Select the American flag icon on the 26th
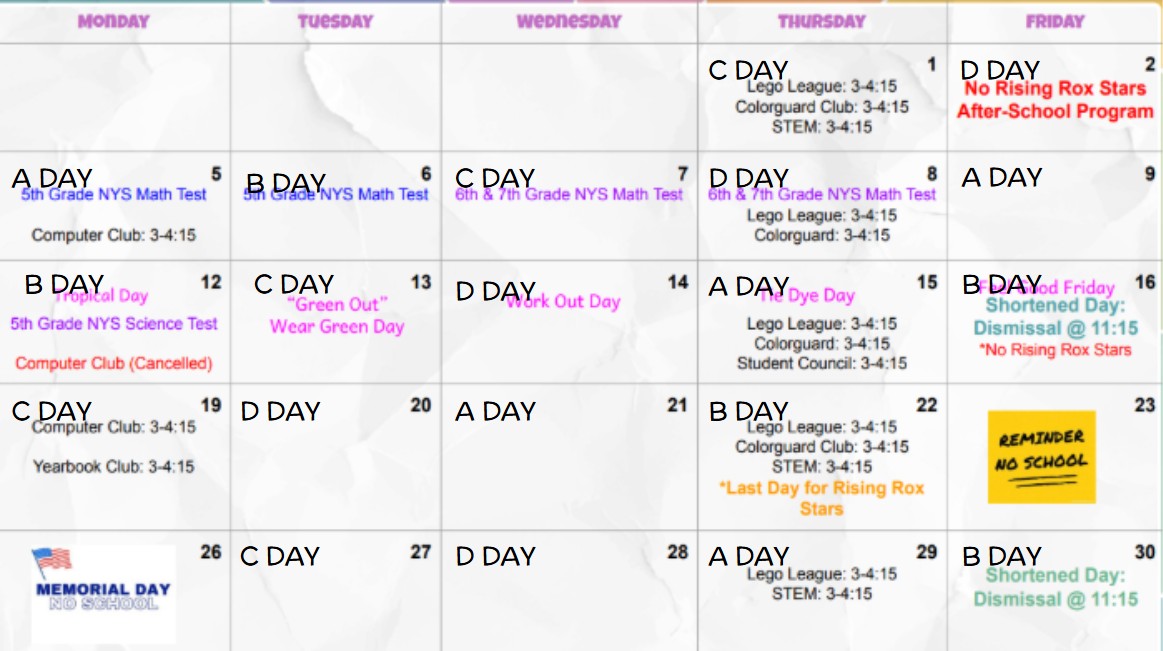The height and width of the screenshot is (651, 1163). [x=52, y=562]
